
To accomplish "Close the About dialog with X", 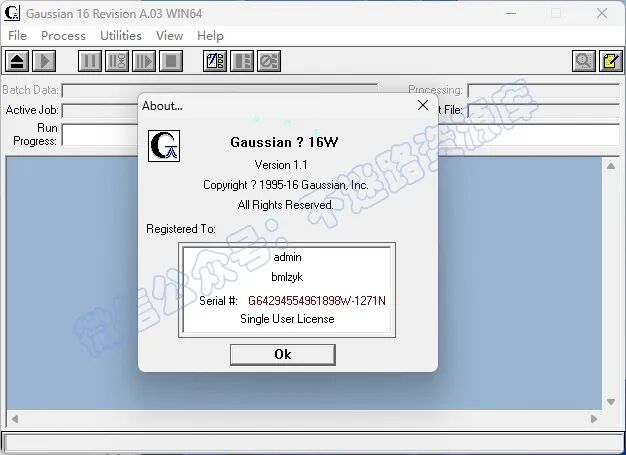I will pyautogui.click(x=423, y=105).
